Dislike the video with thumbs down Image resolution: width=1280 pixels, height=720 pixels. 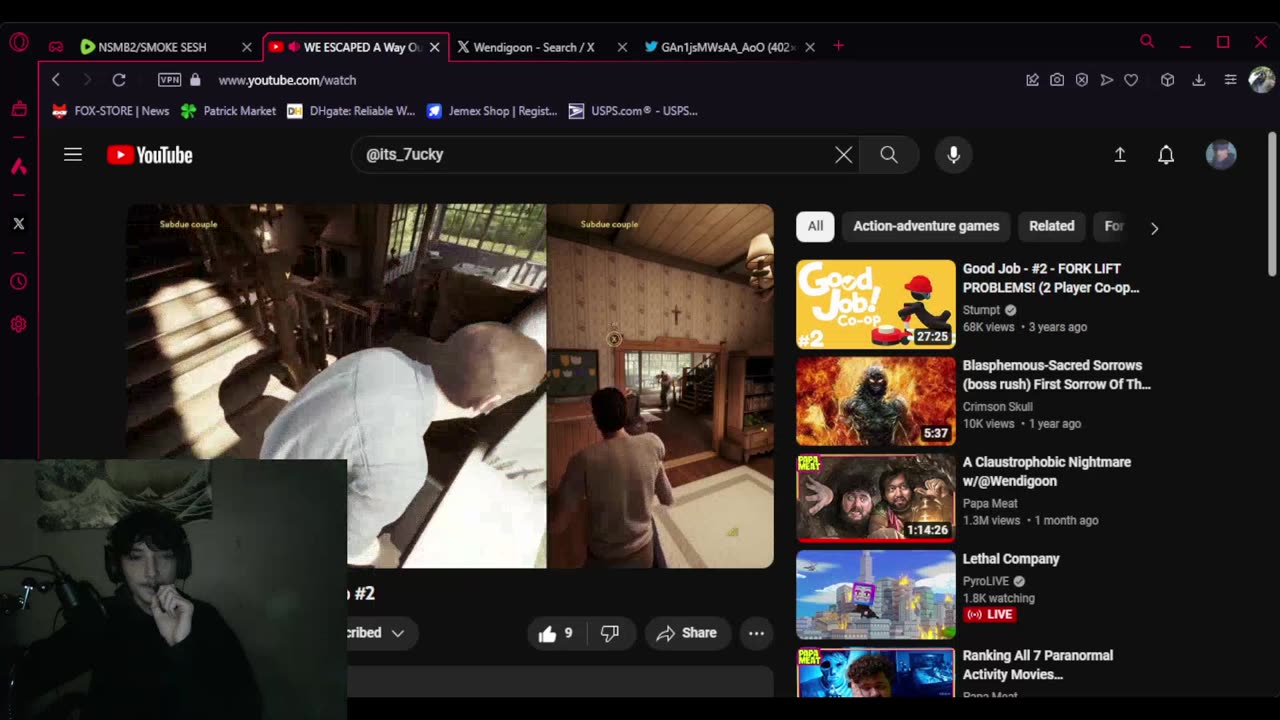[610, 633]
